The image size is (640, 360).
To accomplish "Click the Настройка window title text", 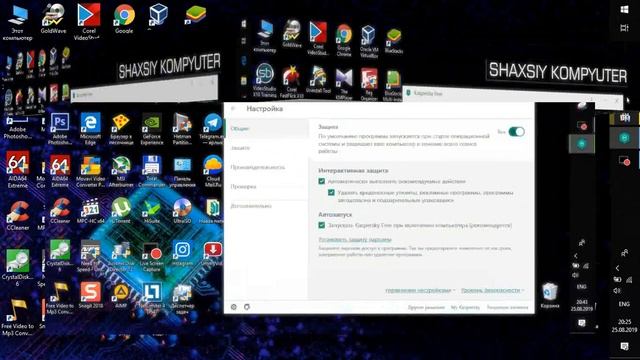I will point(264,109).
